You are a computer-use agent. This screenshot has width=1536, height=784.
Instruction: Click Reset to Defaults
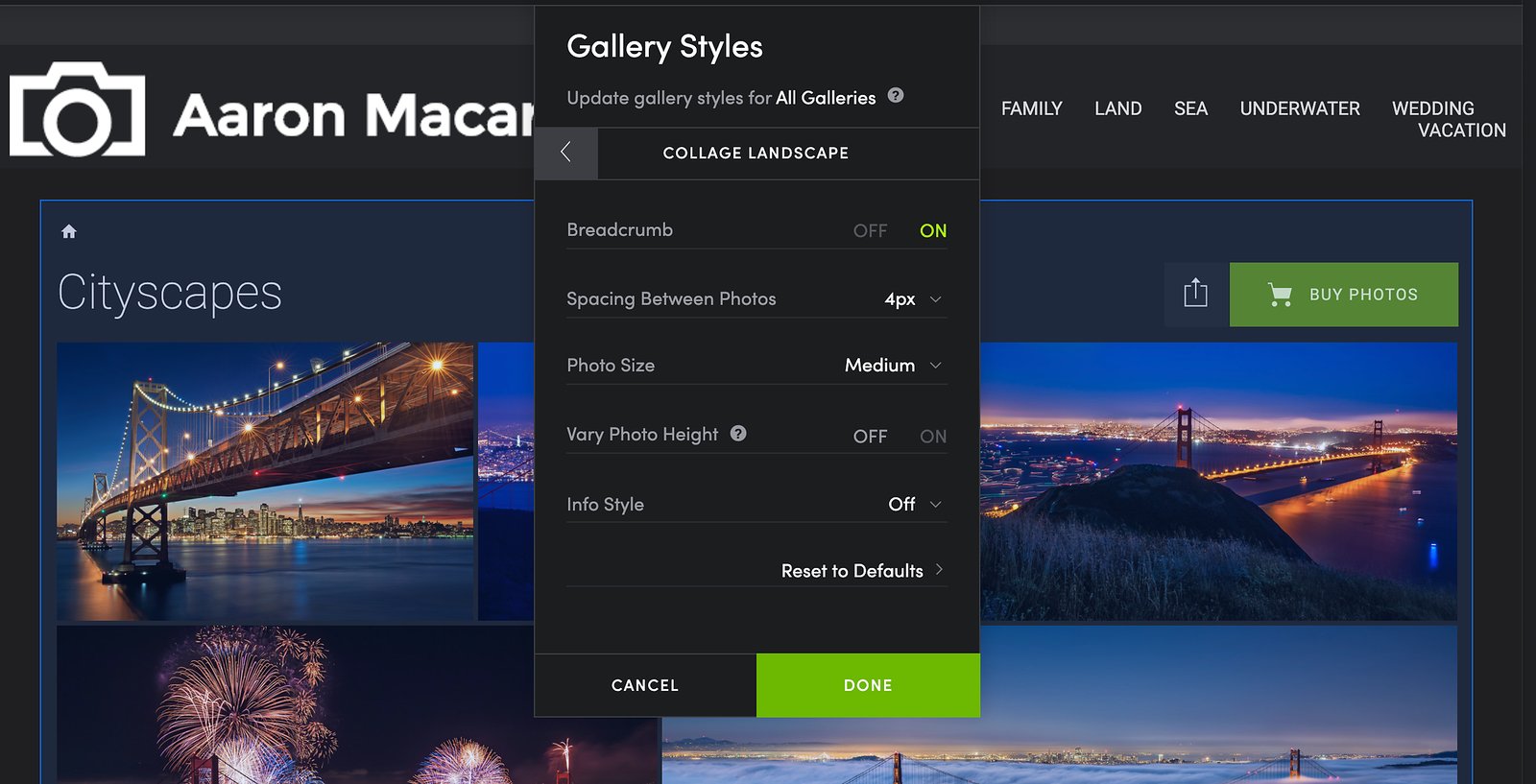click(862, 571)
